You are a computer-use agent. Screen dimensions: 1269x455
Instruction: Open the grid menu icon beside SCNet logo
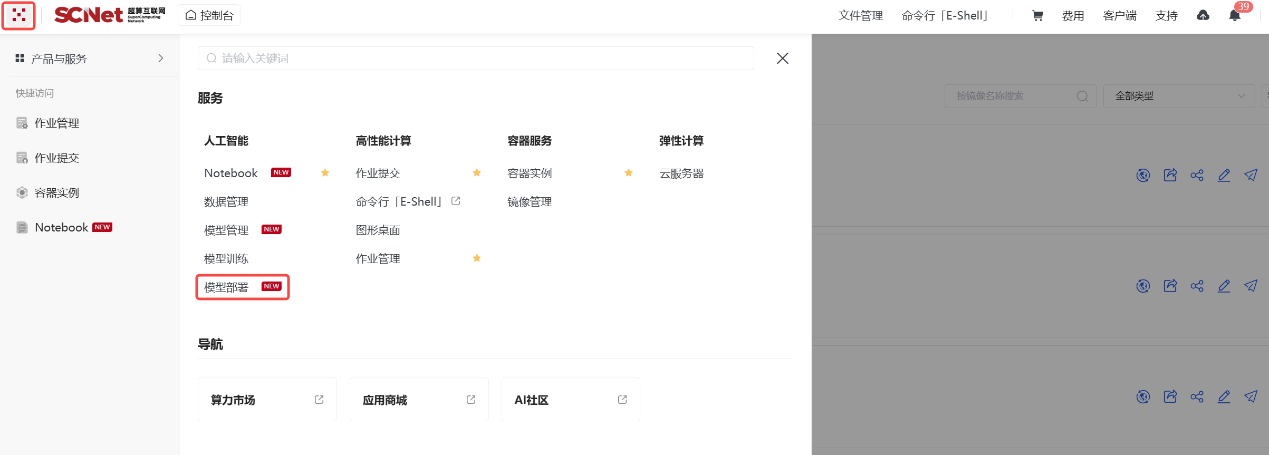(x=19, y=16)
